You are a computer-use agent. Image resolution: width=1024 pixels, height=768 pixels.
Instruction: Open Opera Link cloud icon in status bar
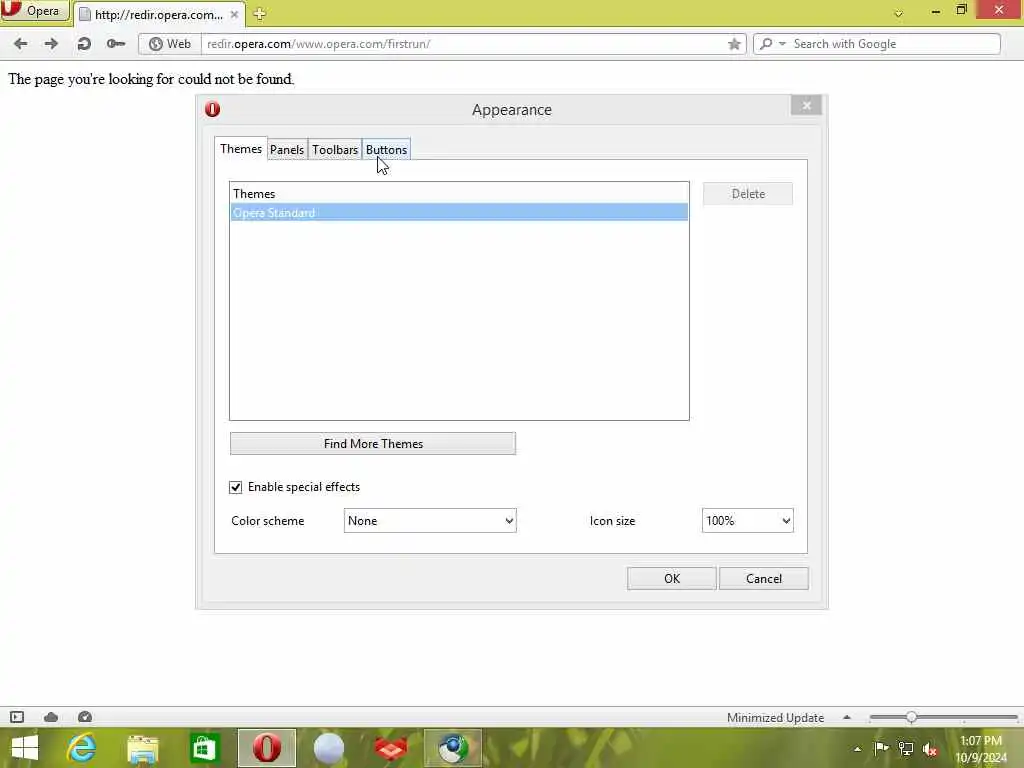click(51, 717)
